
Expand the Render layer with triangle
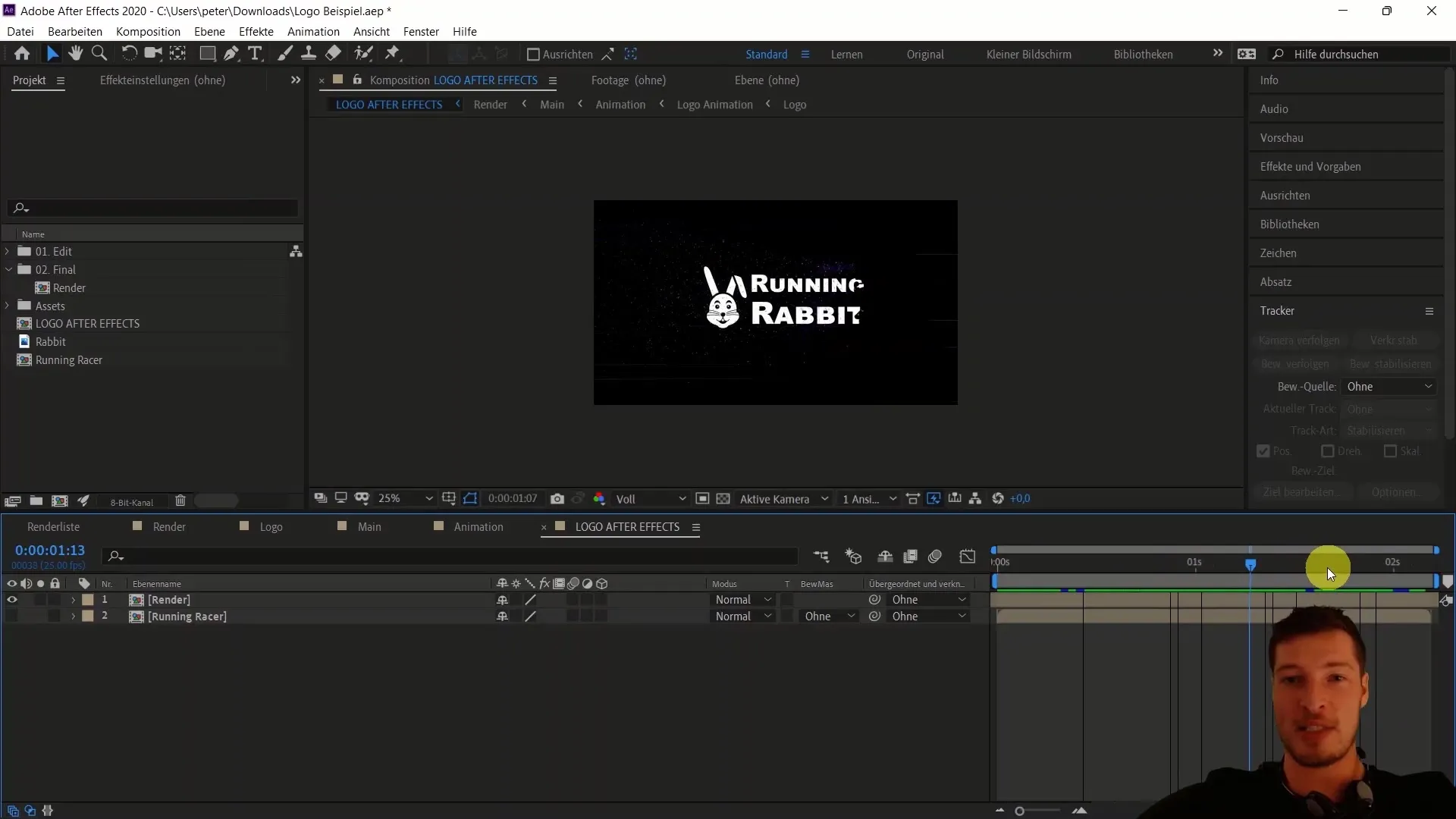click(73, 600)
